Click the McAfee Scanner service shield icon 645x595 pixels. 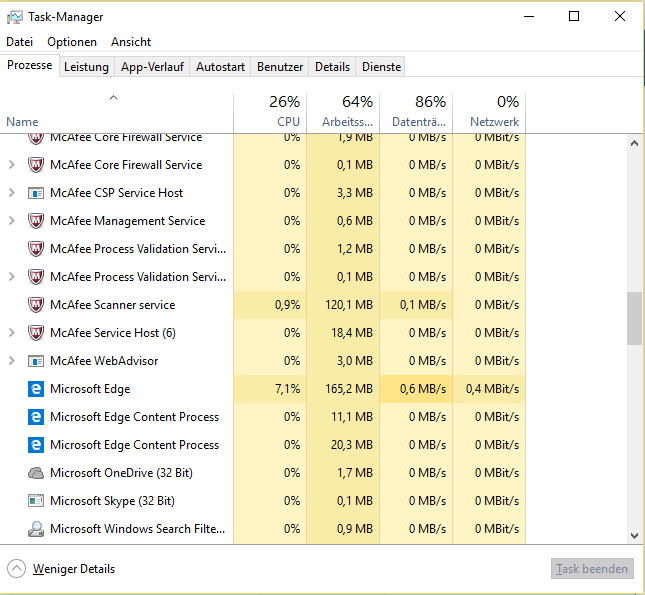[36, 305]
